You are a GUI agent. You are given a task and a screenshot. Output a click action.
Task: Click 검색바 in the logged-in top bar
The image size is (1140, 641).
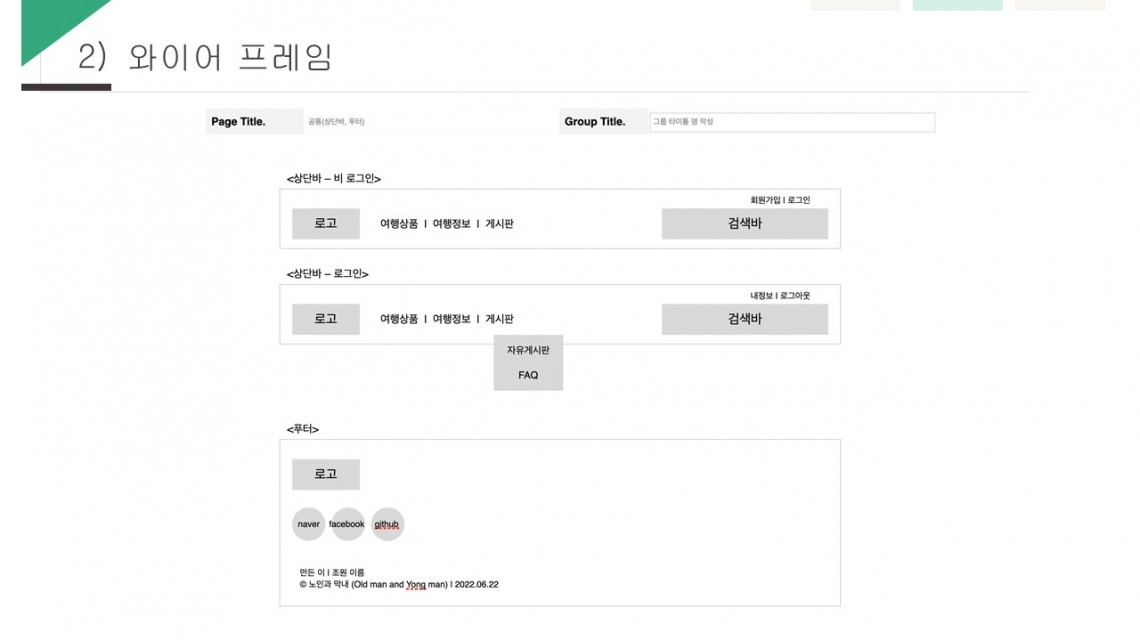click(x=744, y=319)
